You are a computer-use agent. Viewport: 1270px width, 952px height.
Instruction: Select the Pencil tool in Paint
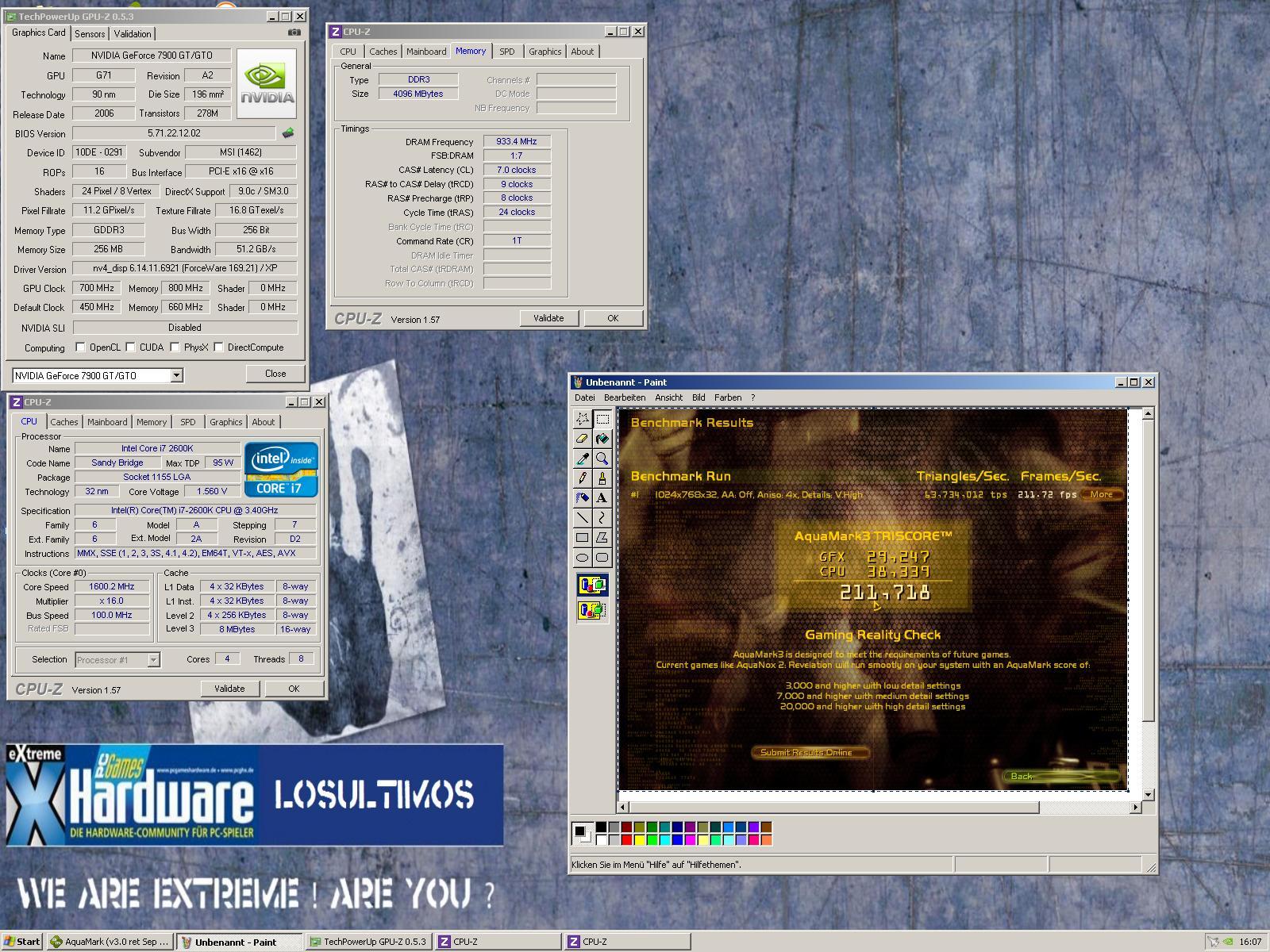tap(583, 478)
